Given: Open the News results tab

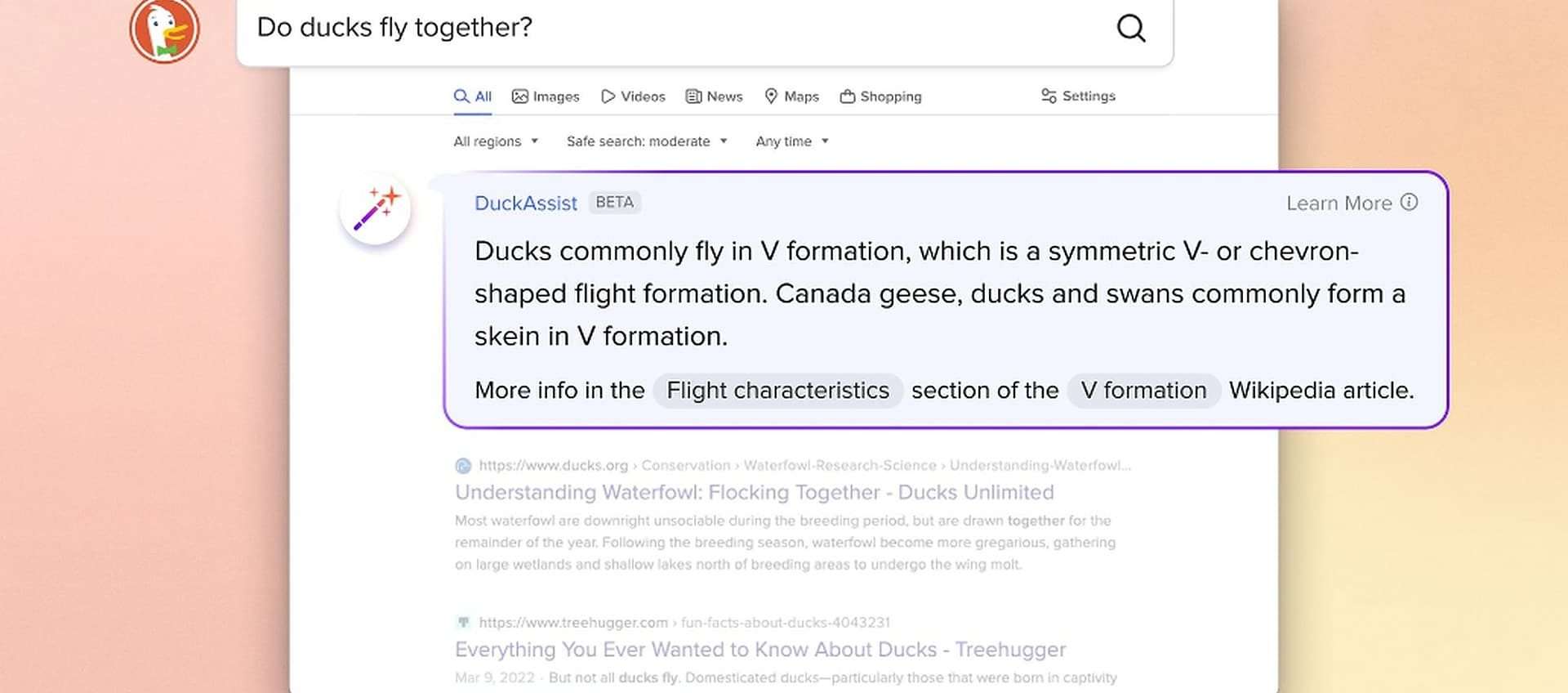Looking at the screenshot, I should (715, 96).
